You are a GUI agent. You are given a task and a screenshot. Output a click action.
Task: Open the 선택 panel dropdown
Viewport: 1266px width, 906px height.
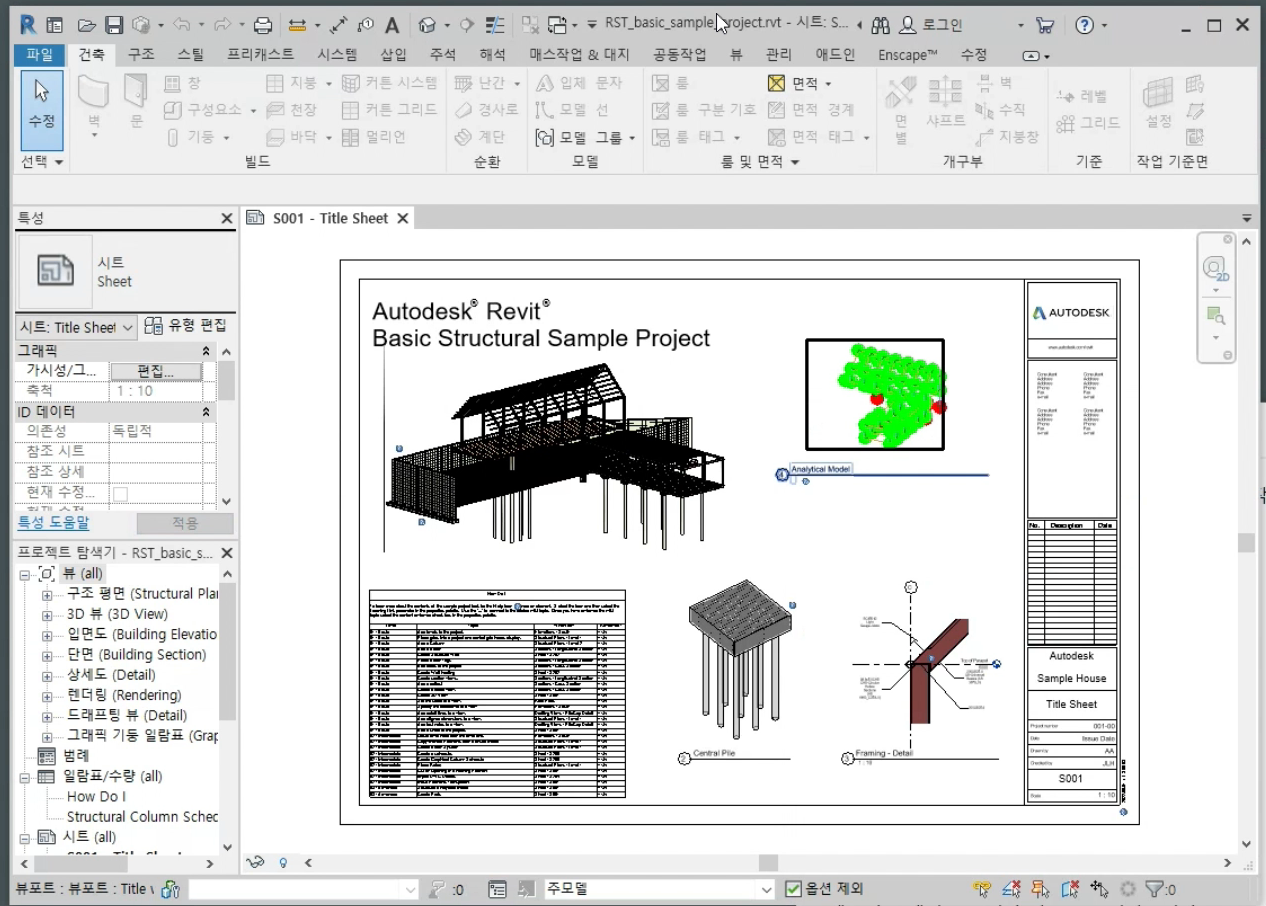[42, 161]
